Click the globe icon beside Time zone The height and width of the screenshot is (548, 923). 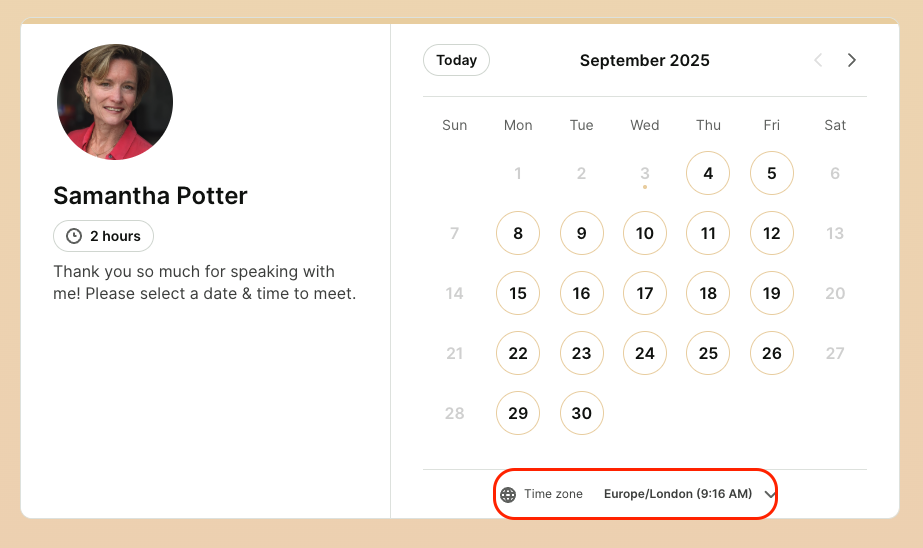[508, 494]
